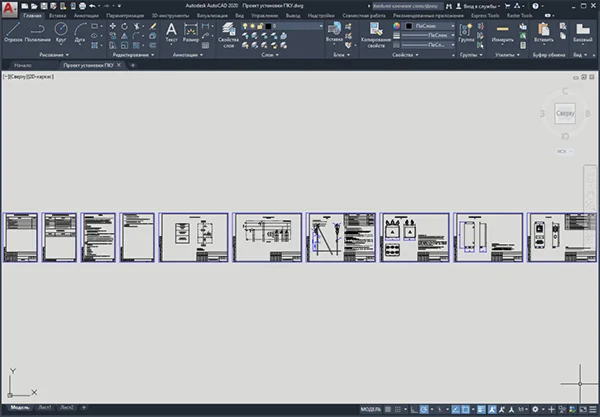This screenshot has width=600, height=417.
Task: Expand the Свойства panel
Action: coord(405,55)
